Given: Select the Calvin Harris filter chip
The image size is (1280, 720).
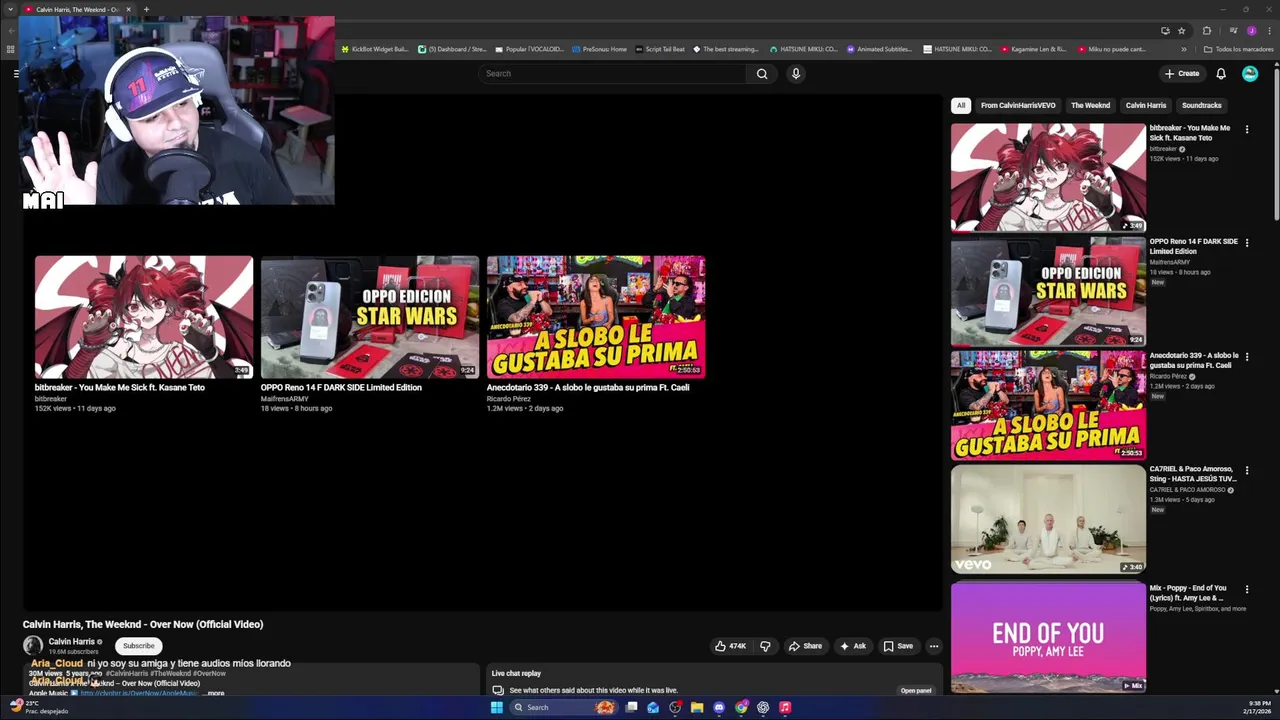Looking at the screenshot, I should [1146, 105].
